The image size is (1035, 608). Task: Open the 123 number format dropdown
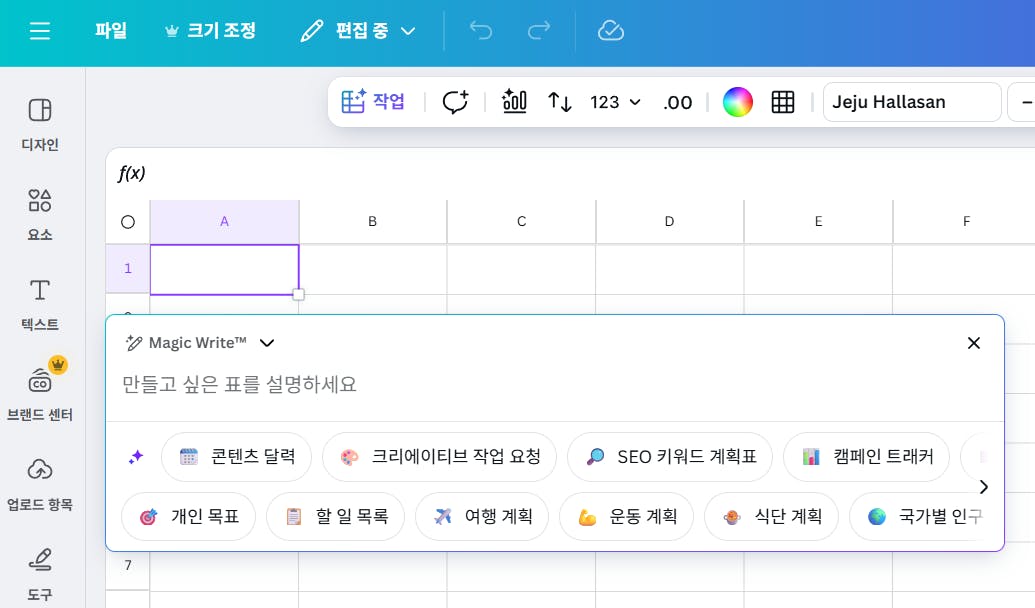click(614, 101)
